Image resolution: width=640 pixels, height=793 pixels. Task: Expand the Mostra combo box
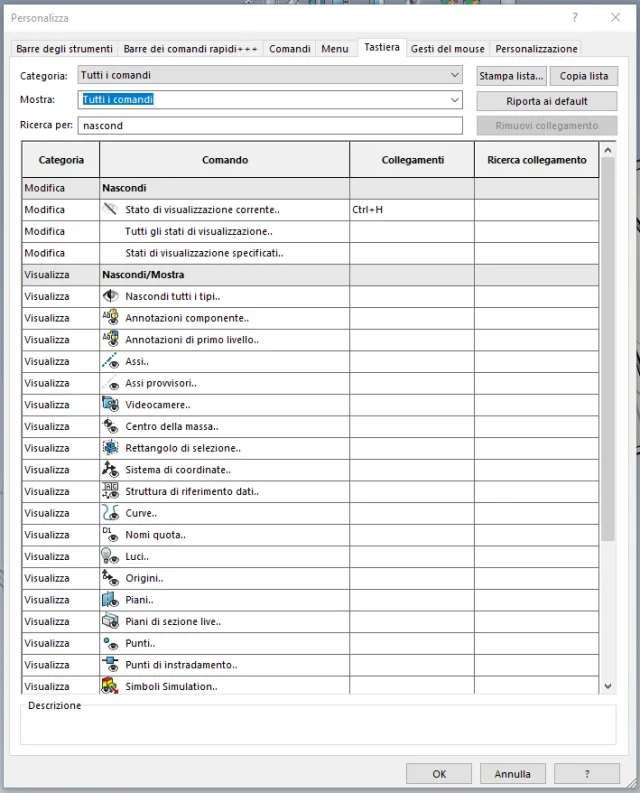click(455, 100)
